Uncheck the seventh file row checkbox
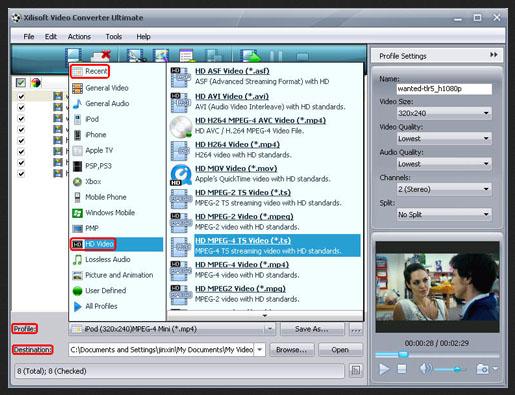Viewport: 515px width, 395px height. coord(21,163)
